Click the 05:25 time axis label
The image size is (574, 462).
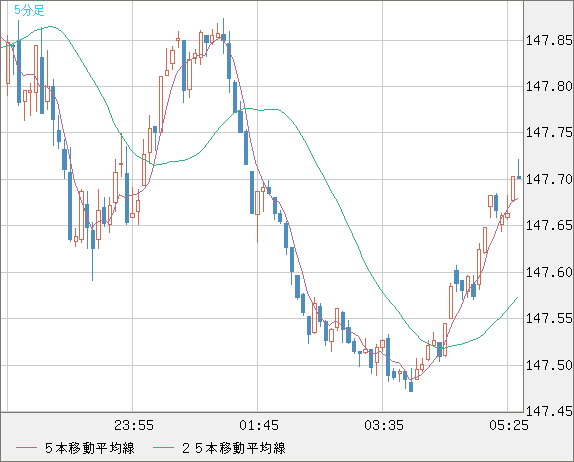click(509, 425)
